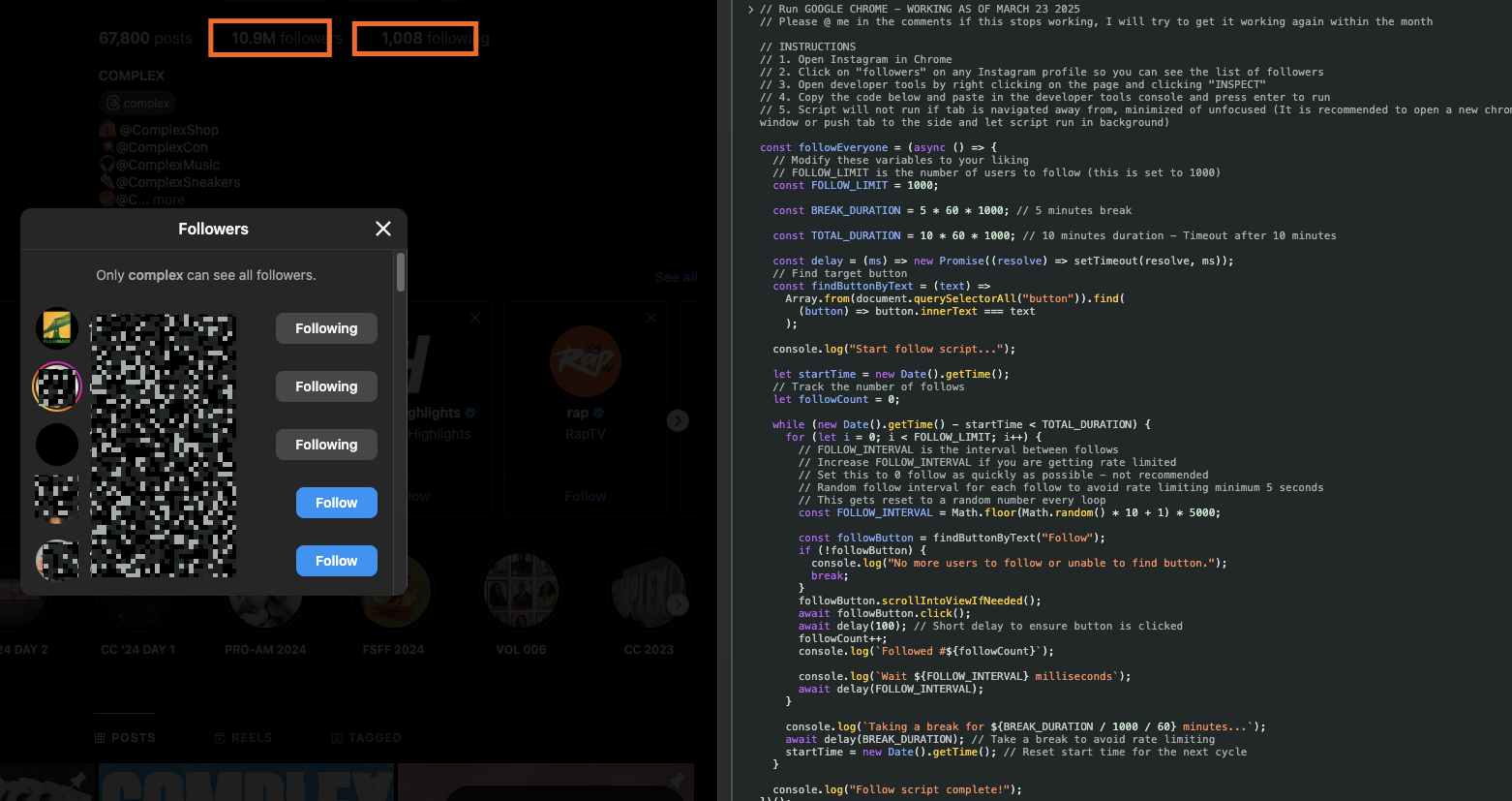Switch to the TAGGED tab
The height and width of the screenshot is (801, 1512).
tap(366, 738)
